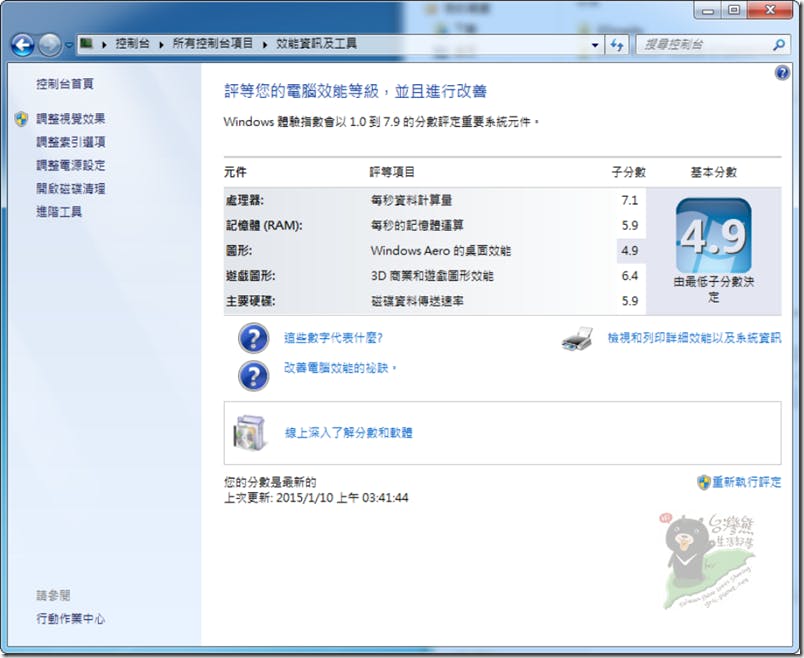Open 調整視覺效果 link
The height and width of the screenshot is (658, 804).
(x=71, y=119)
